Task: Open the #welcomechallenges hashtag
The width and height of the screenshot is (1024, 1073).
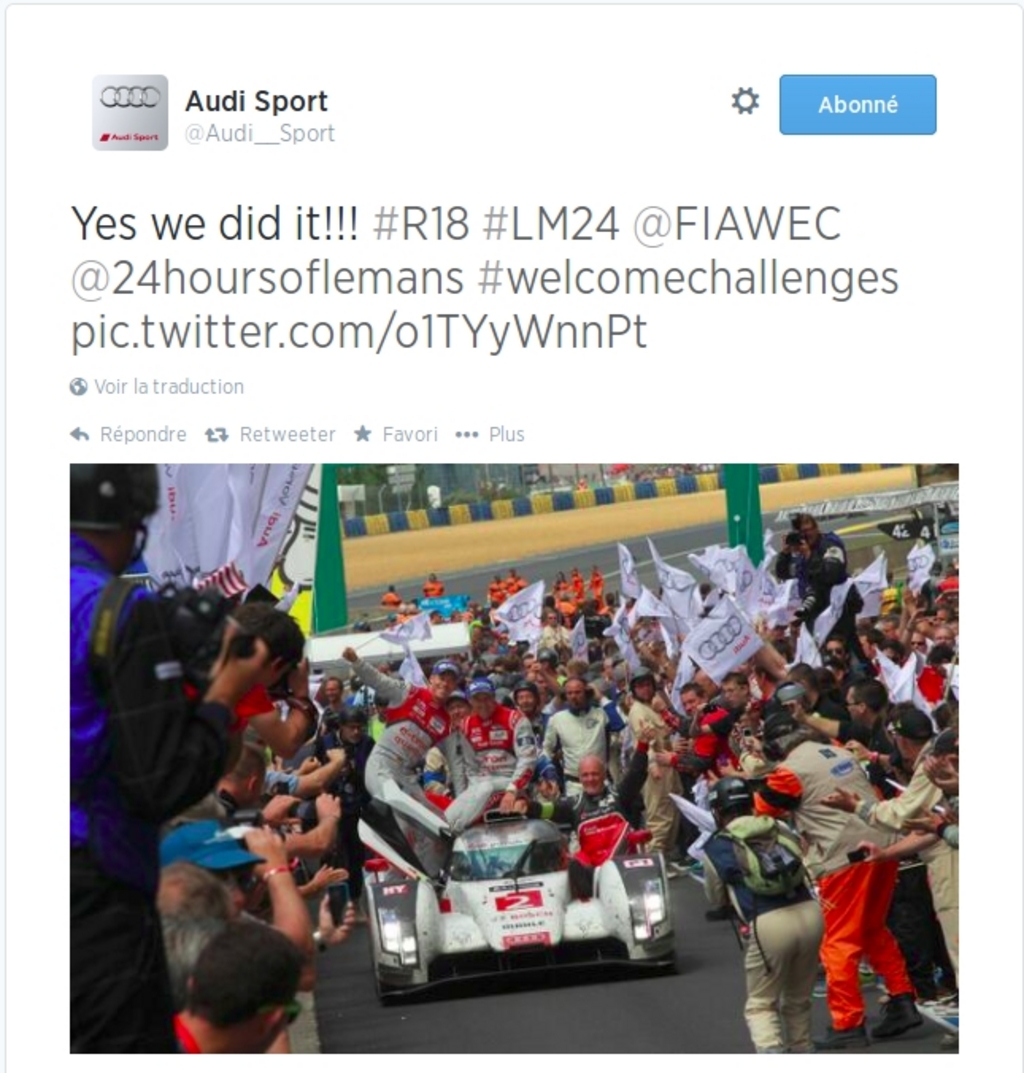Action: click(688, 279)
